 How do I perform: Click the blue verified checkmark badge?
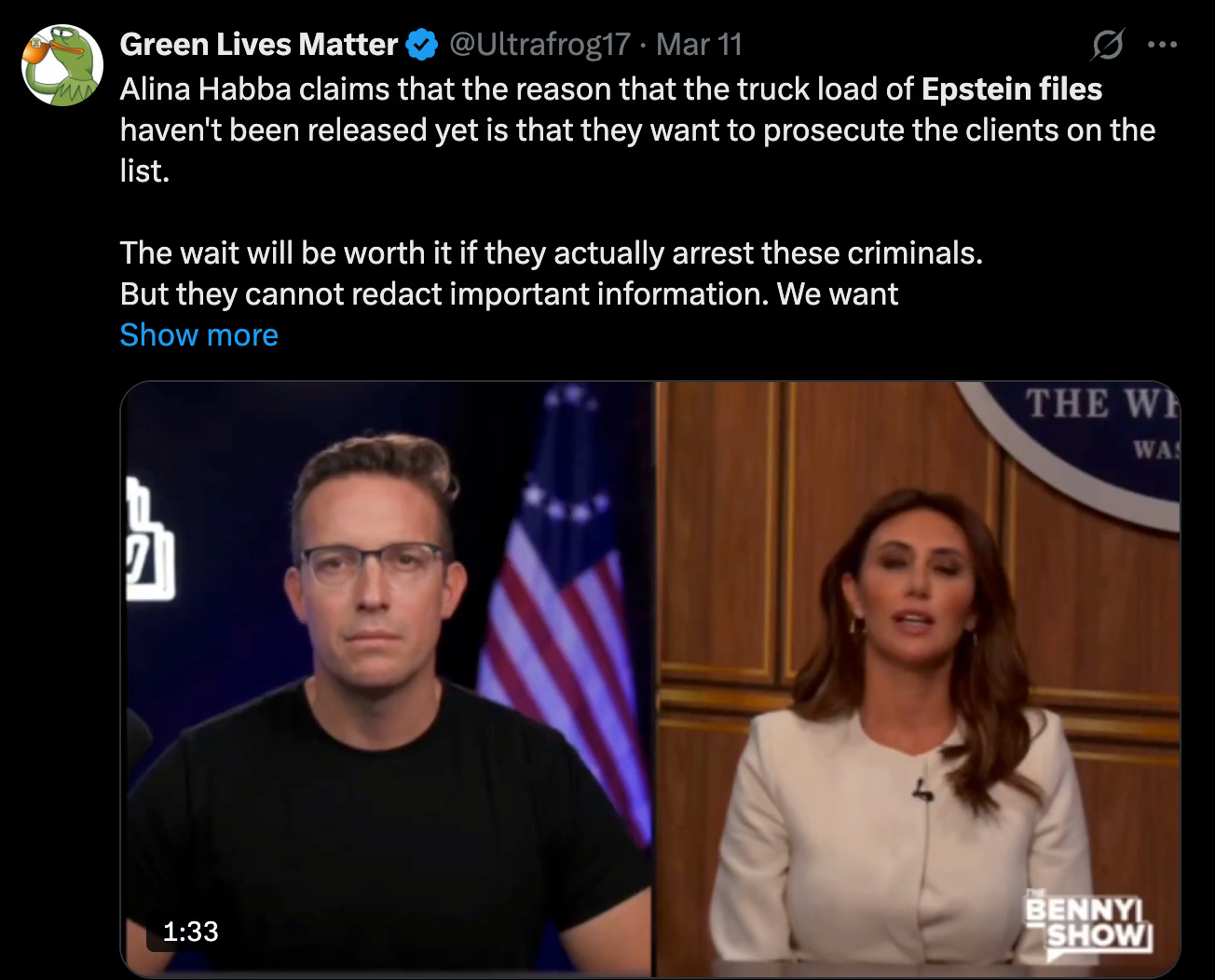point(424,44)
